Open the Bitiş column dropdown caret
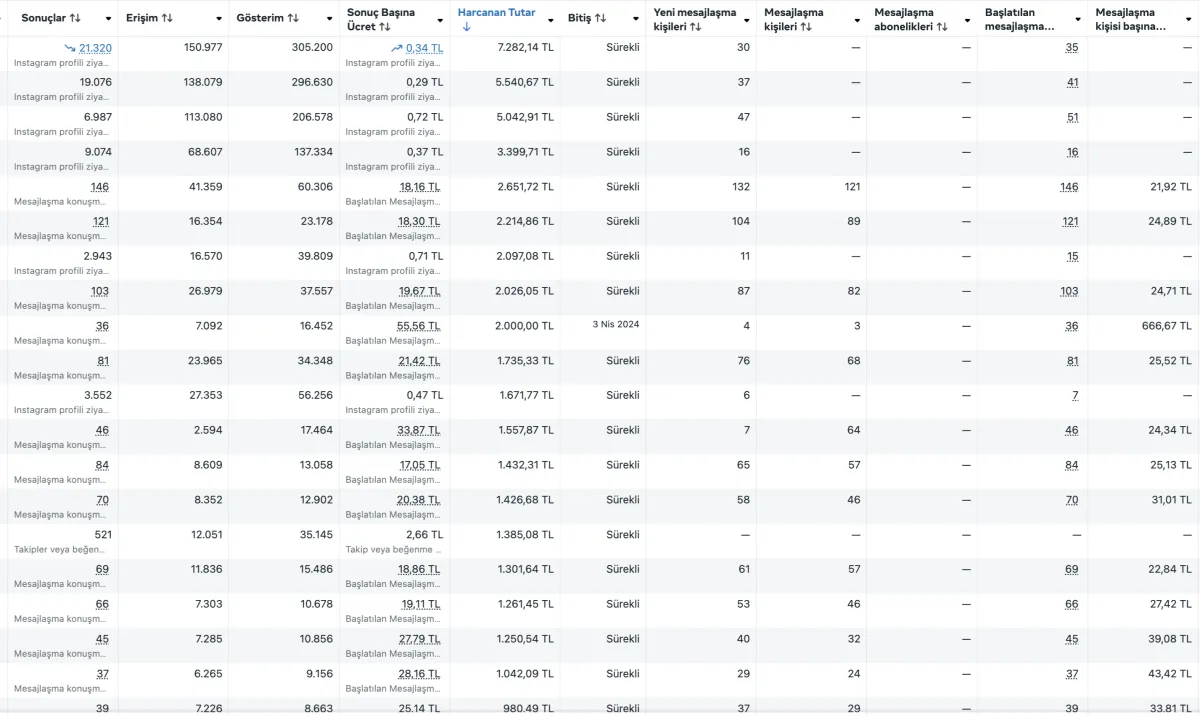 tap(636, 19)
